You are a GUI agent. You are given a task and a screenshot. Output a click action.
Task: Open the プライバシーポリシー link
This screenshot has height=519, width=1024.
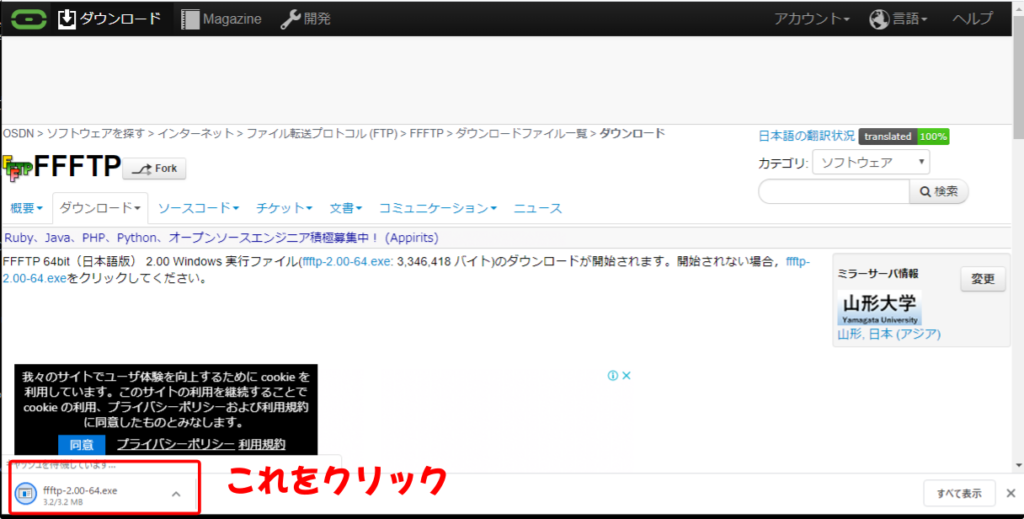tap(175, 444)
